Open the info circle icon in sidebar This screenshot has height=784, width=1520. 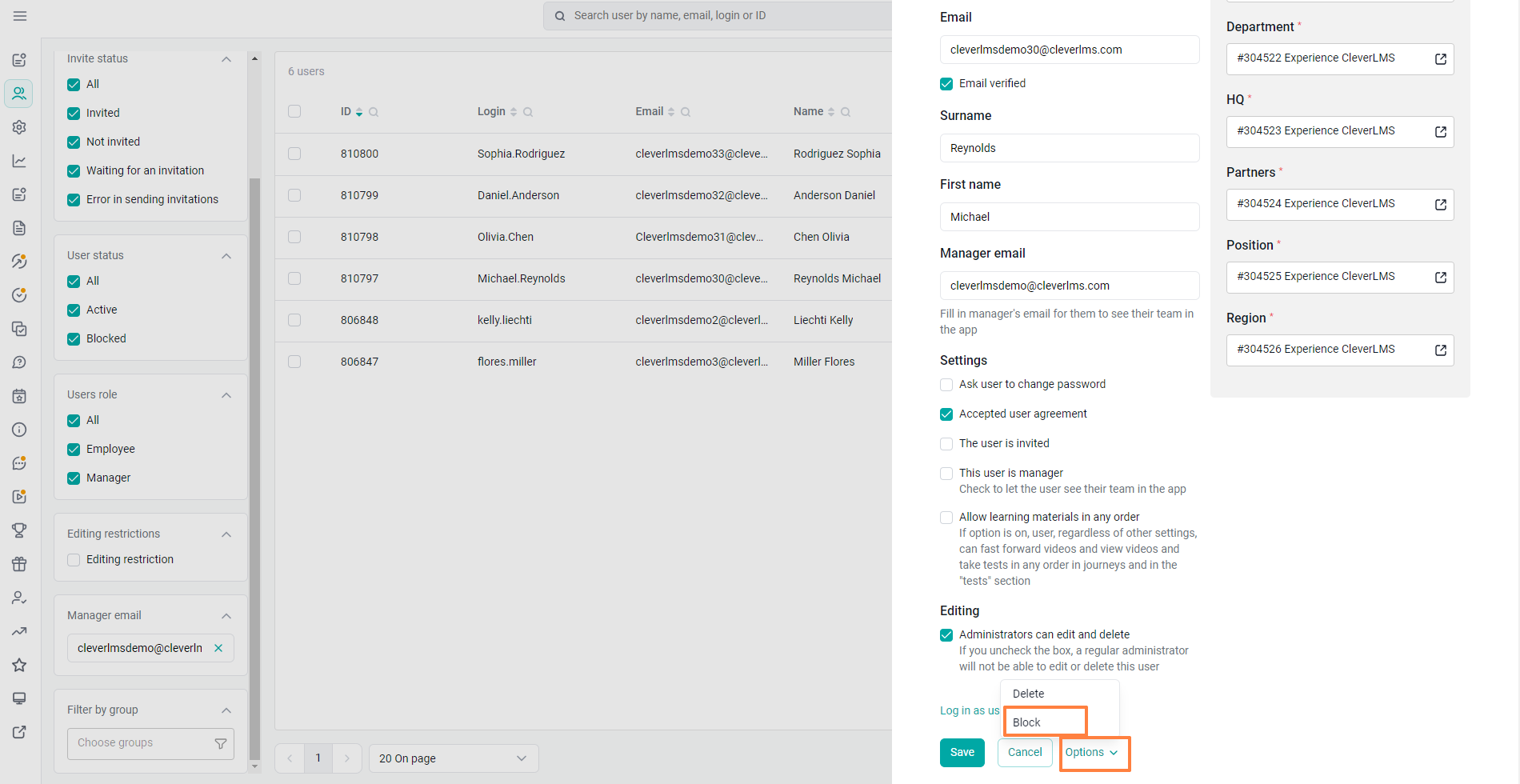point(19,430)
